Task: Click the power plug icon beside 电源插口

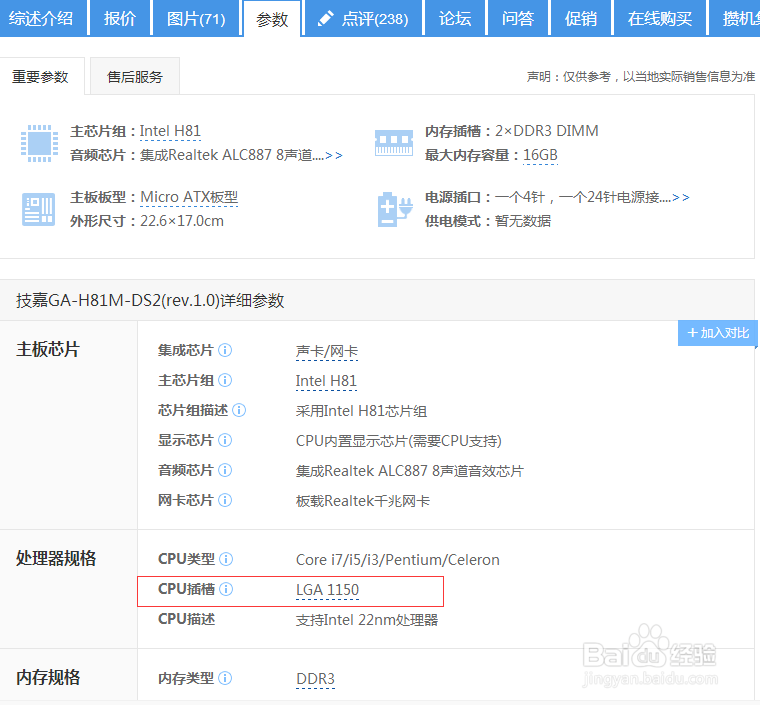Action: coord(395,209)
